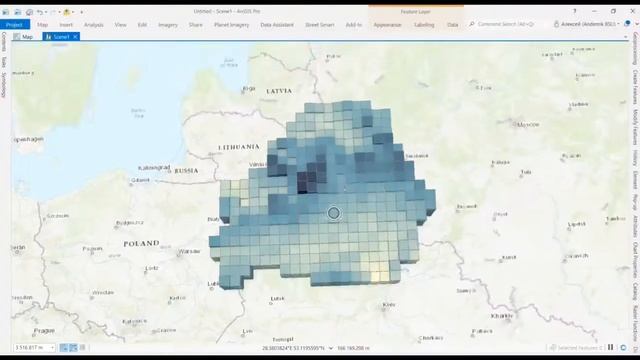Open the Insert ribbon tab
Image resolution: width=640 pixels, height=360 pixels.
(66, 24)
